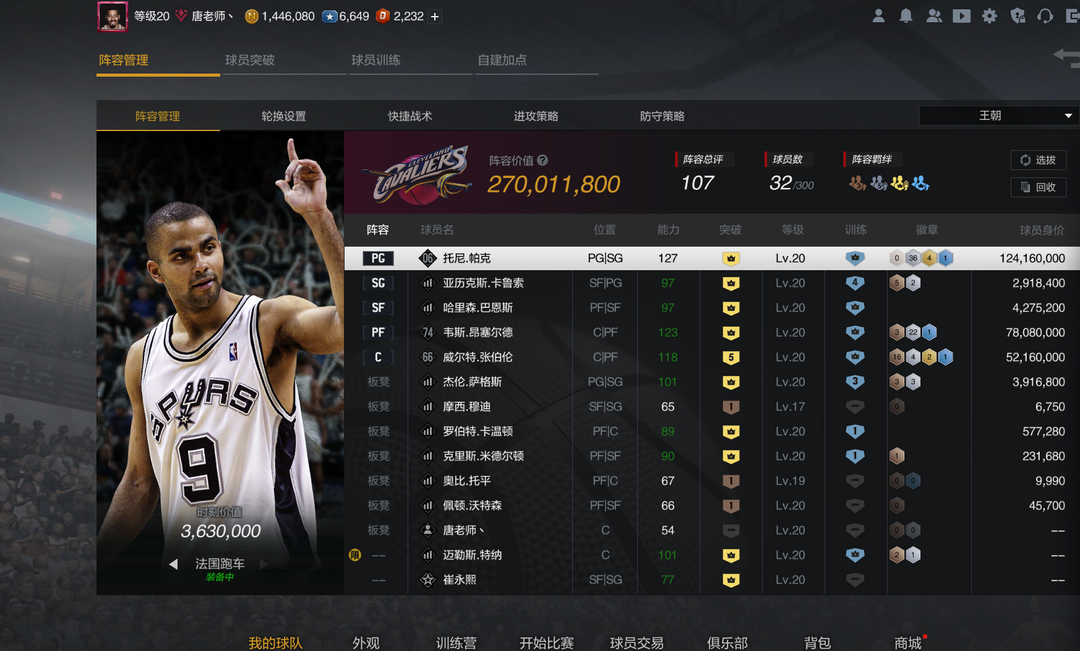Select the 进攻策略 tab

[536, 116]
